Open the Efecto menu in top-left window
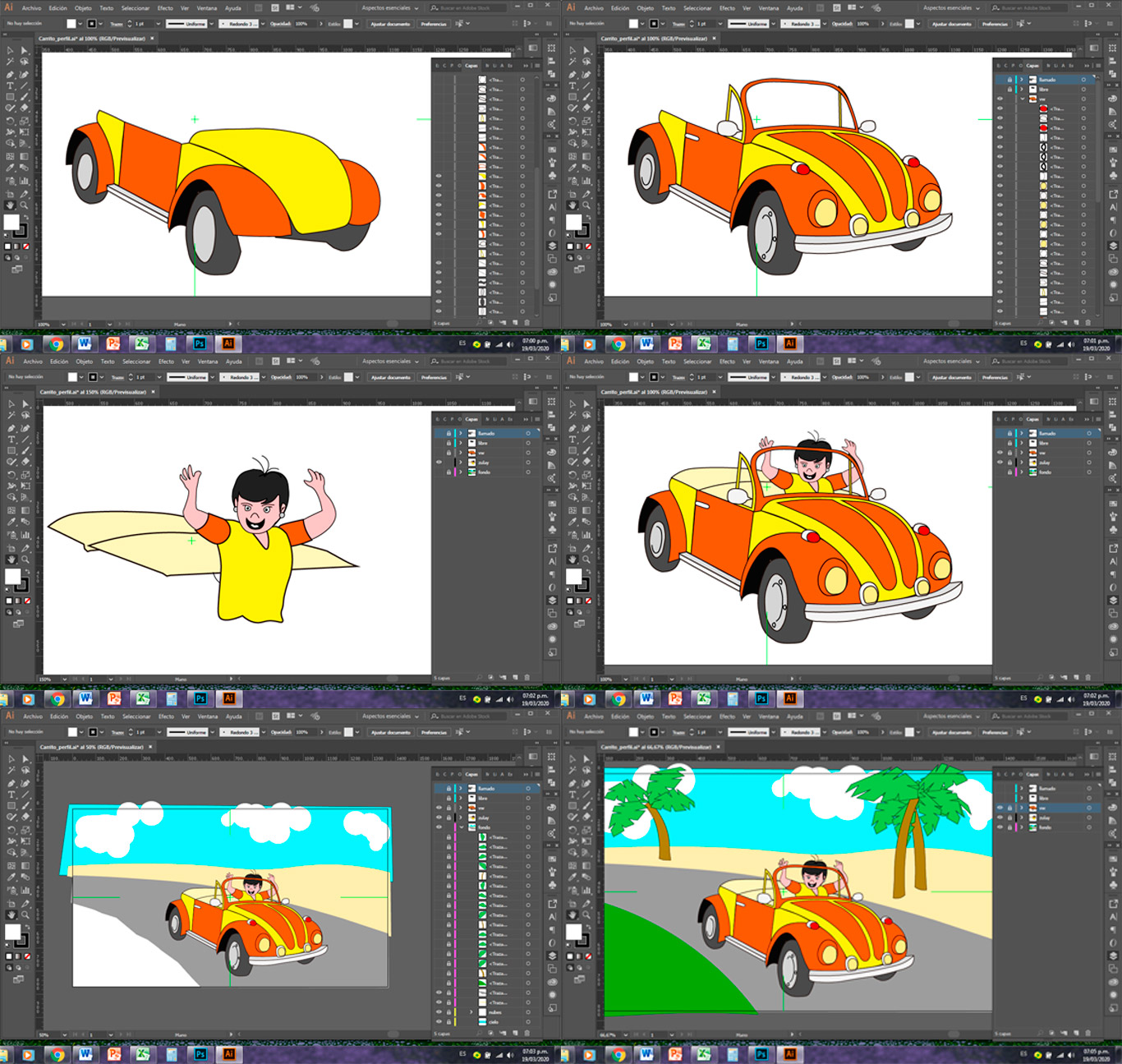The height and width of the screenshot is (1064, 1122). point(165,8)
